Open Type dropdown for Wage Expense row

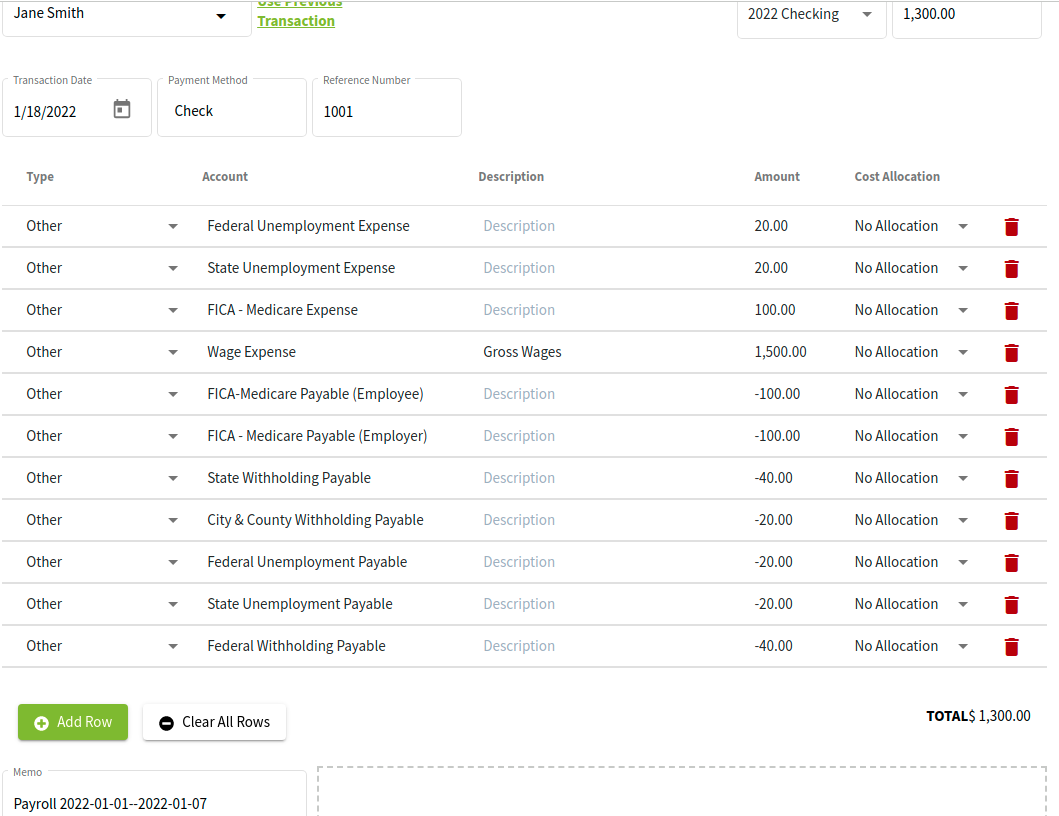coord(173,352)
